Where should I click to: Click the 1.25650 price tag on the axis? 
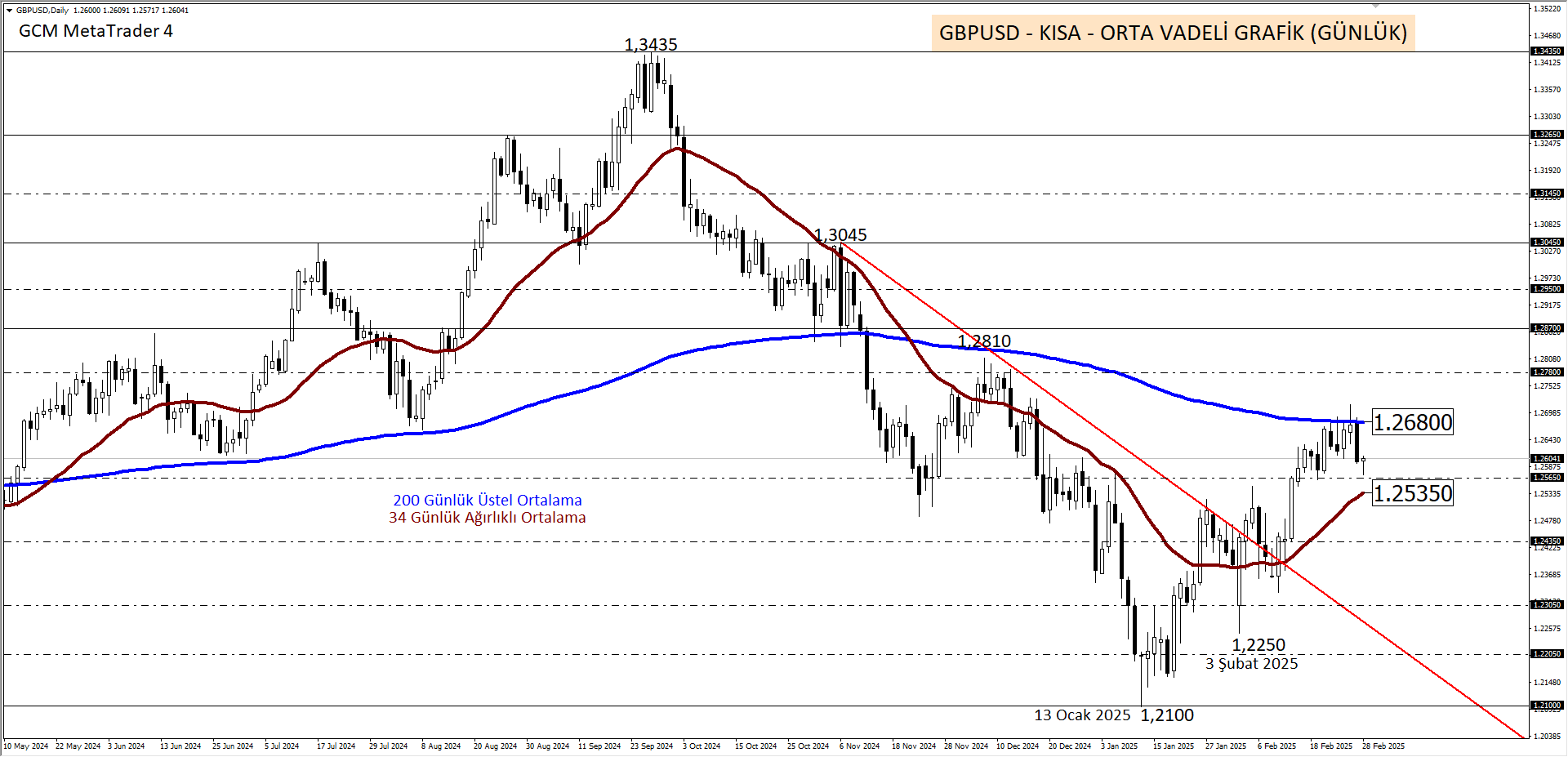coord(1547,478)
